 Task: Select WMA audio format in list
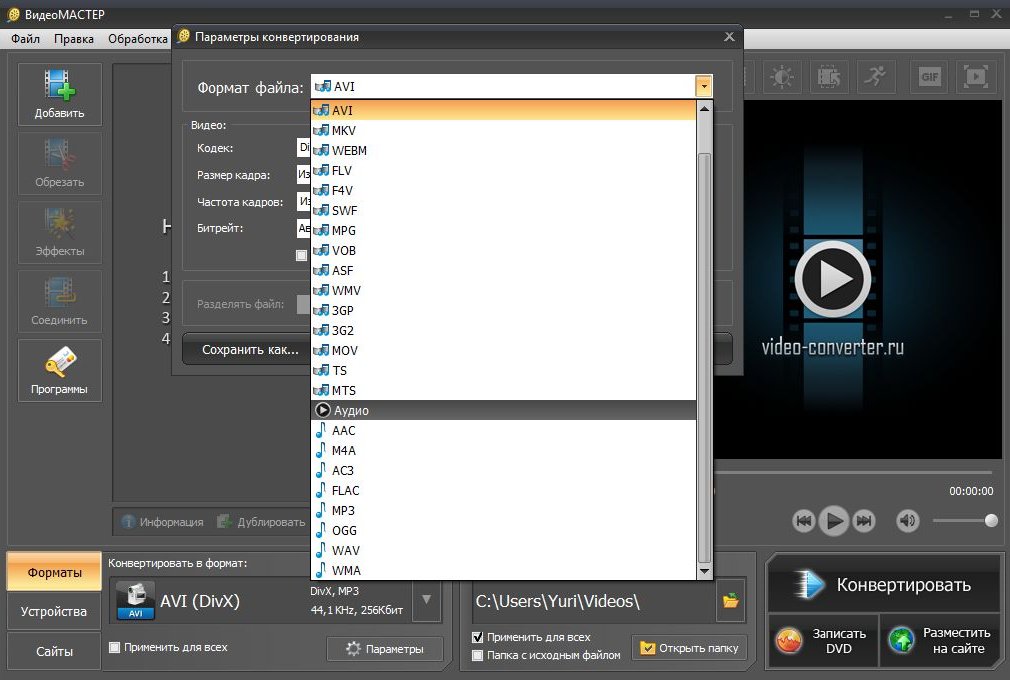(x=503, y=570)
